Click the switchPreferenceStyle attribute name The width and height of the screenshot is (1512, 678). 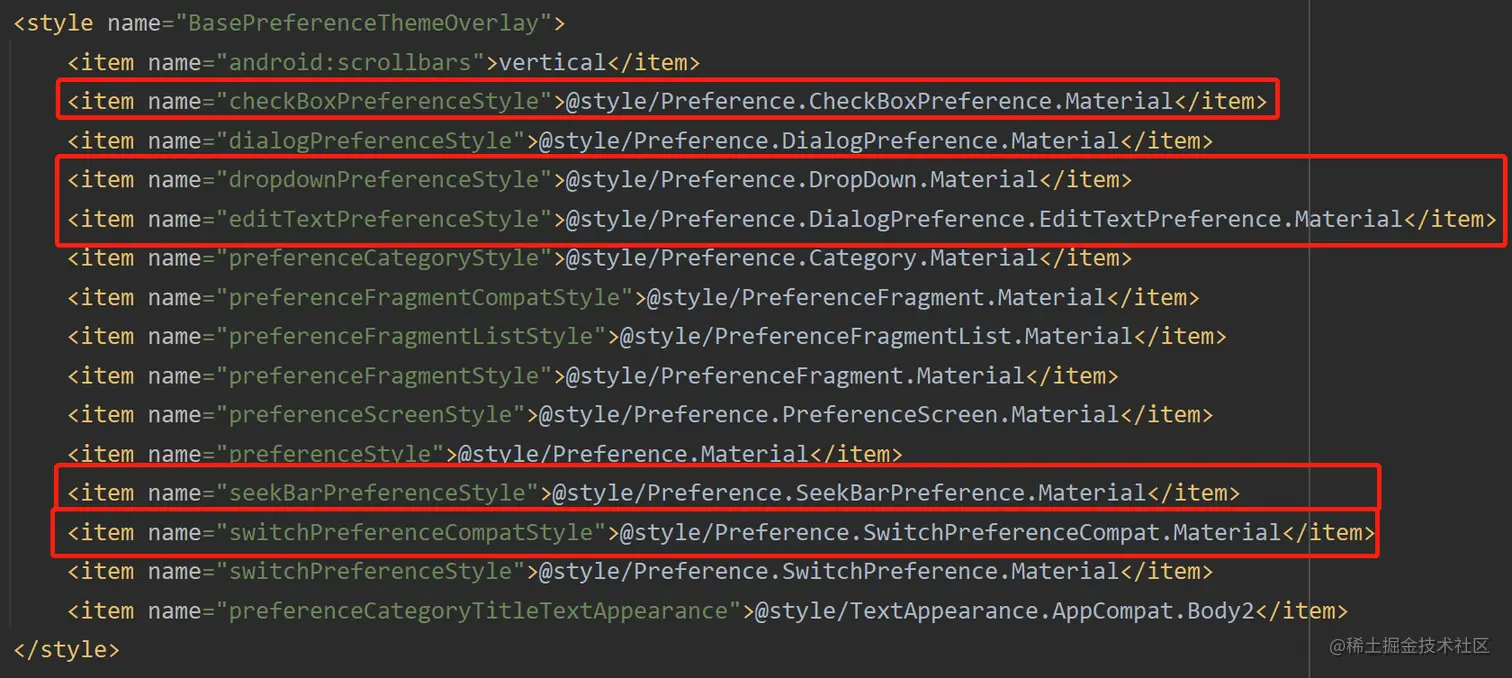tap(372, 572)
